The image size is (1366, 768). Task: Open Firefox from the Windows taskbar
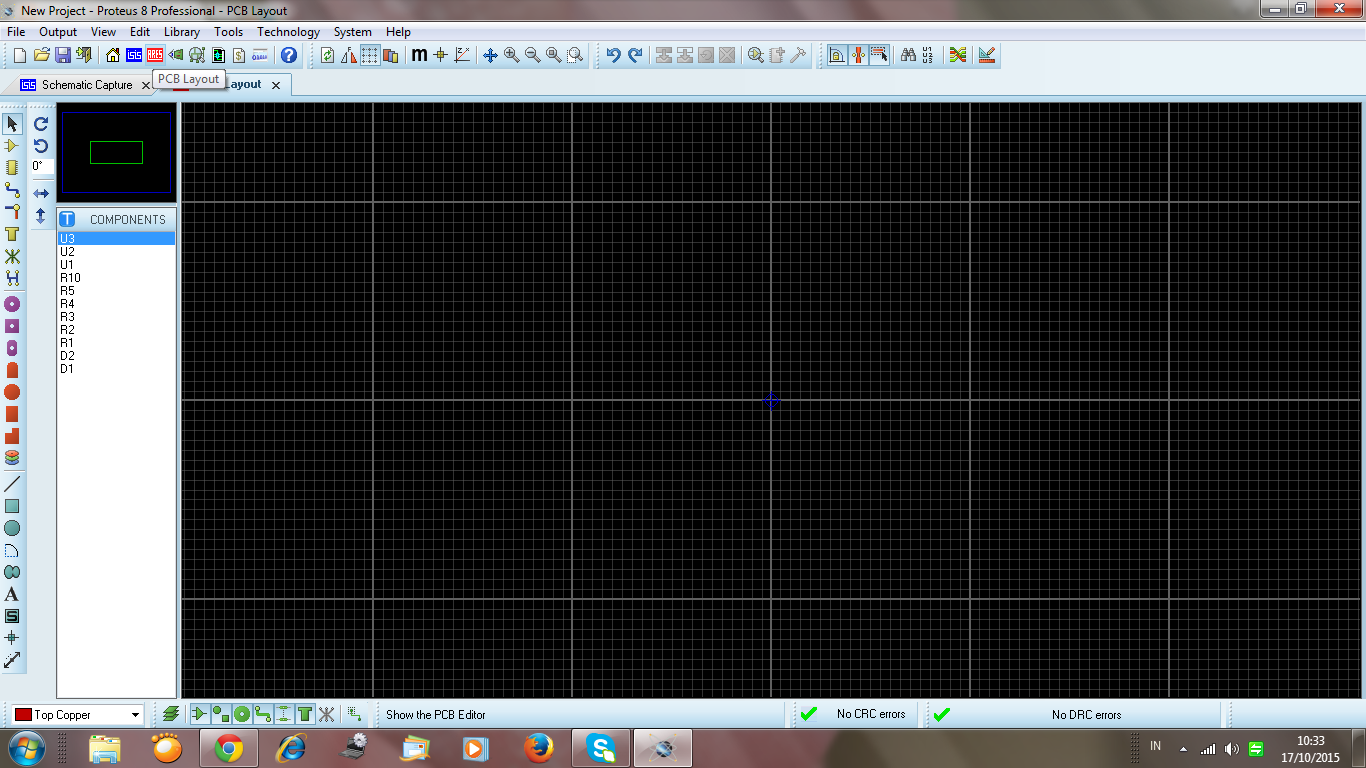point(538,748)
